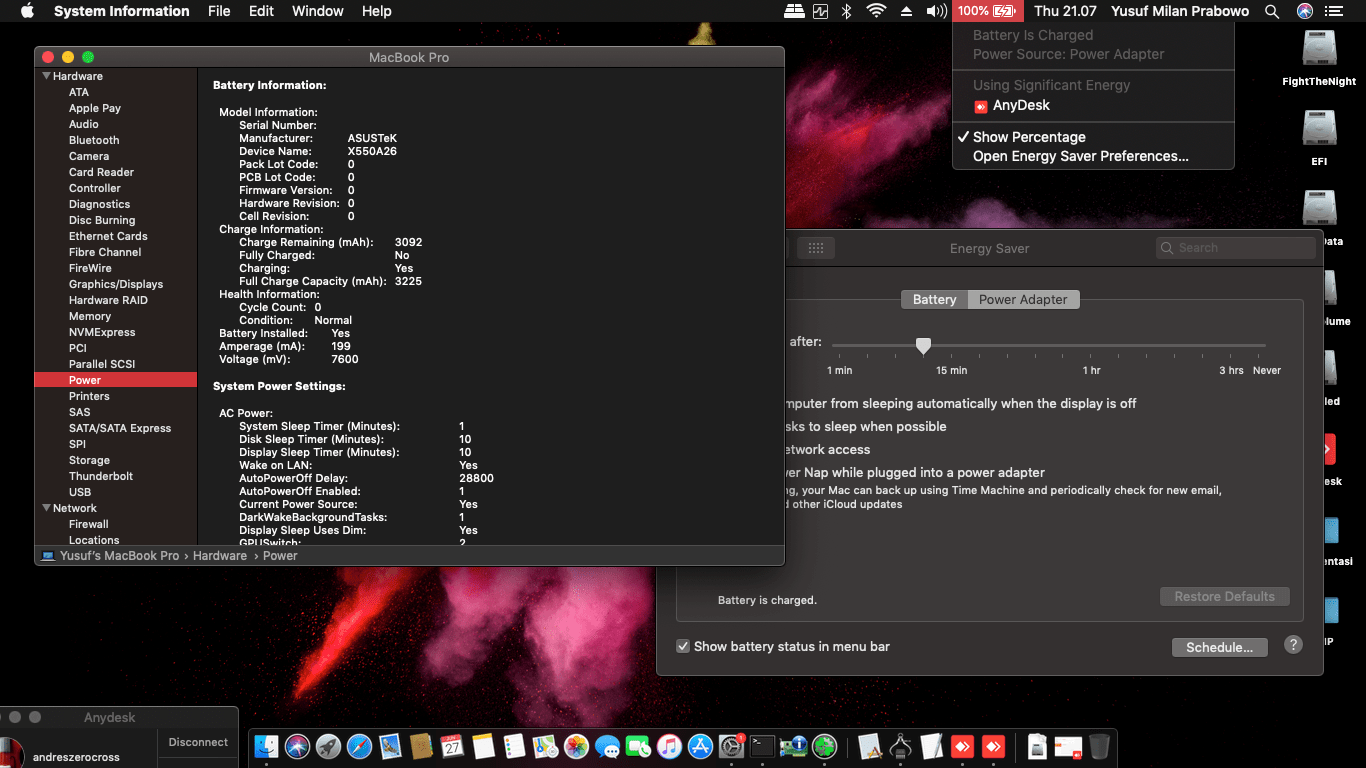Select Thunderbolt in the sidebar
1366x768 pixels.
(x=101, y=476)
